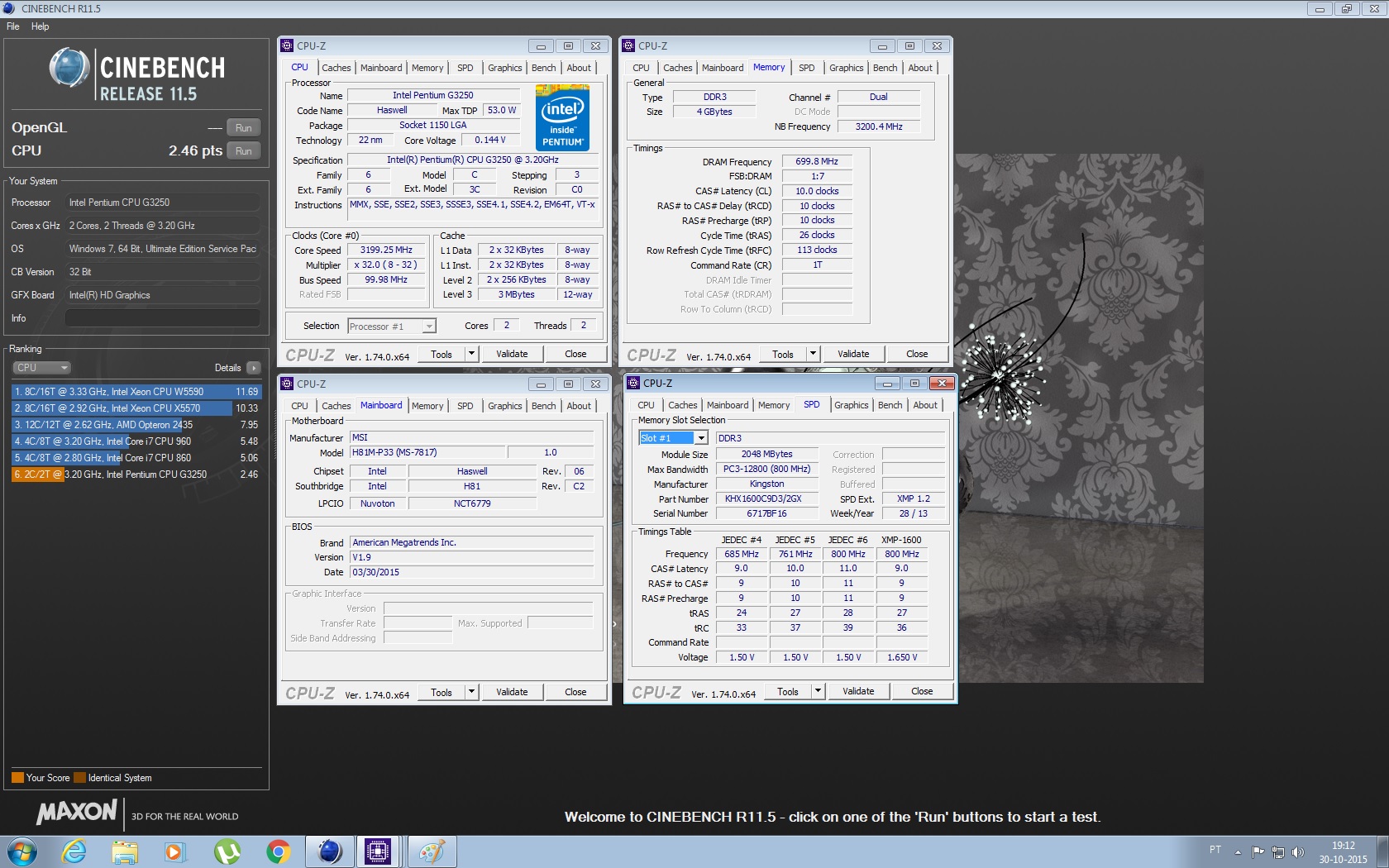The image size is (1389, 868).
Task: Select the Pentium G3250 ranking row
Action: 136,475
